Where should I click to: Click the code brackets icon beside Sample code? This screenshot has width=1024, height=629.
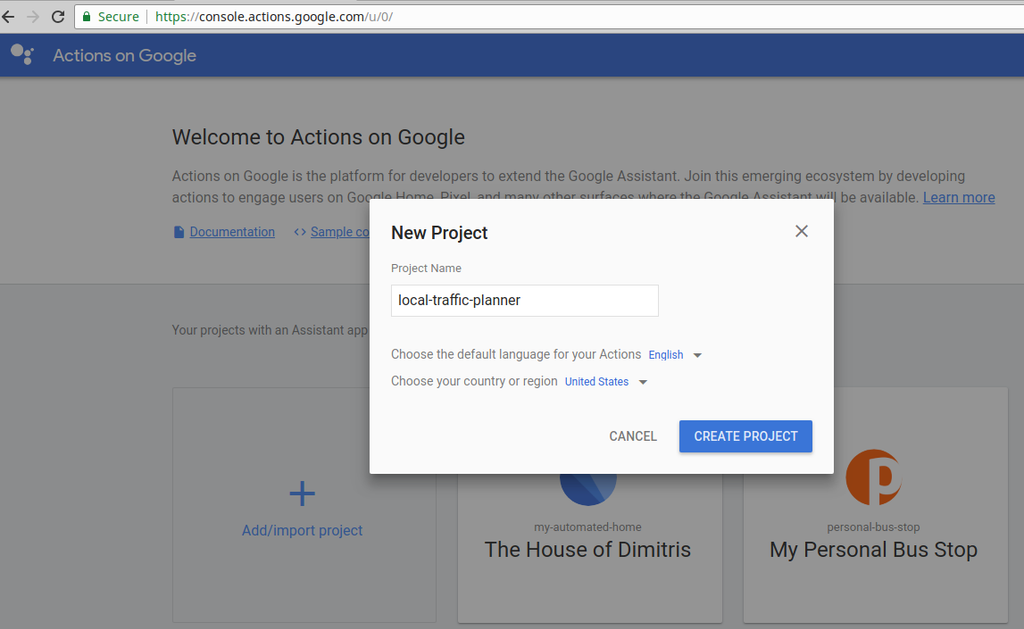tap(300, 232)
